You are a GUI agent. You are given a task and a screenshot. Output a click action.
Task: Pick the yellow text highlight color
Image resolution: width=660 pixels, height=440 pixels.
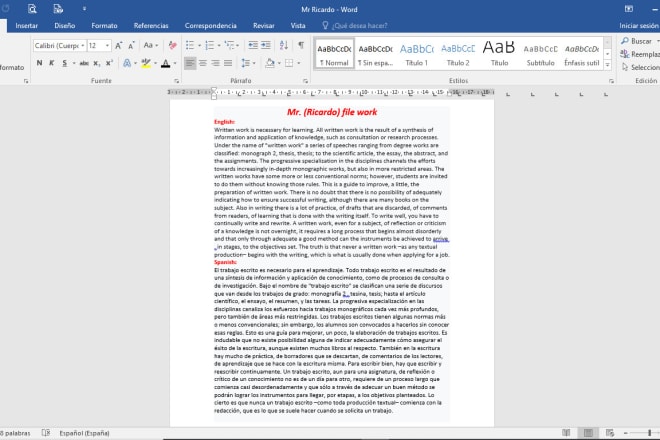[144, 64]
